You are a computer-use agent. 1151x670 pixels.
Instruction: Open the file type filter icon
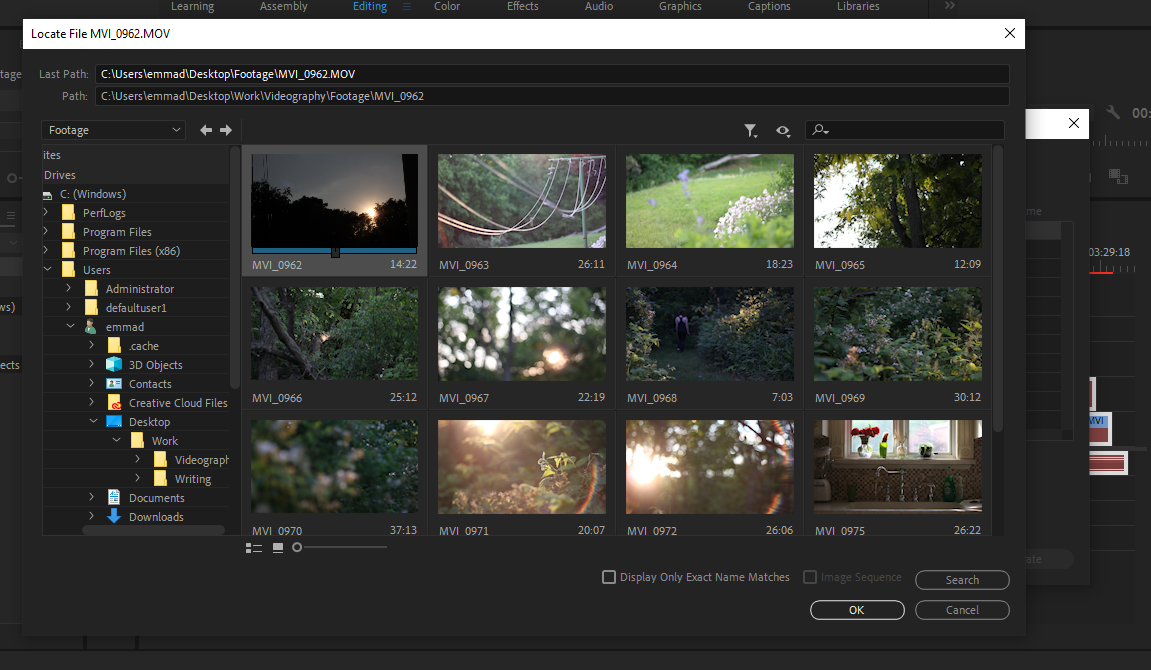click(750, 131)
